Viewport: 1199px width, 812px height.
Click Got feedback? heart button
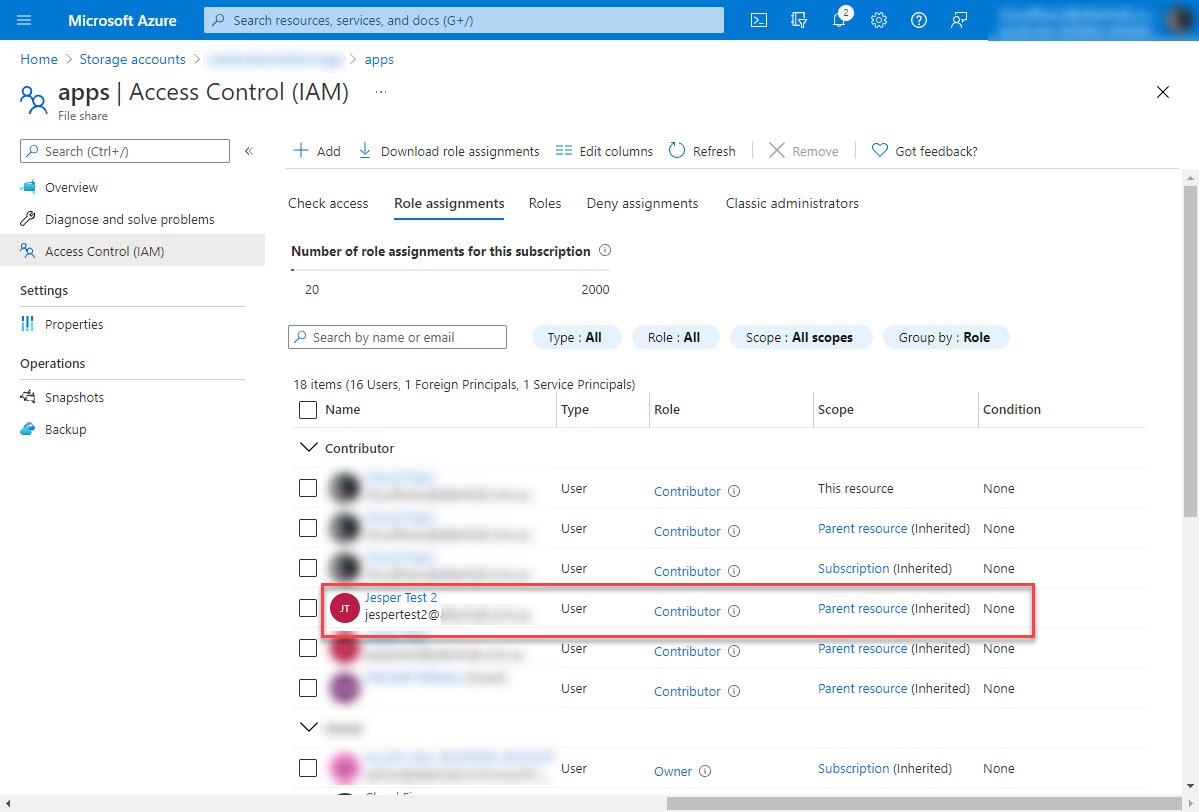pos(924,151)
